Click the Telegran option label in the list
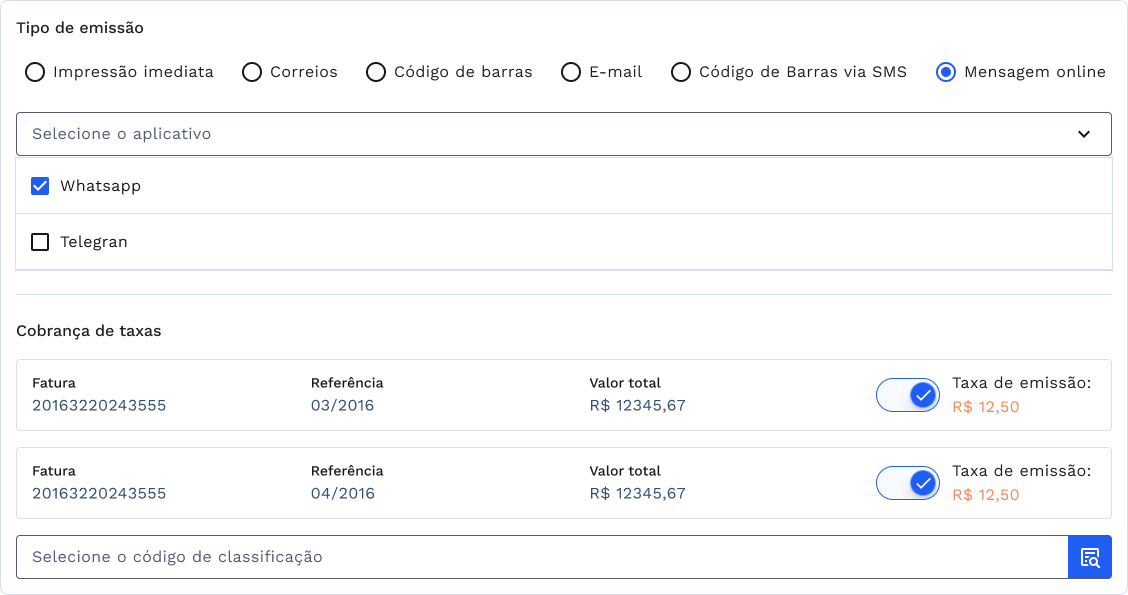The height and width of the screenshot is (595, 1128). 94,242
